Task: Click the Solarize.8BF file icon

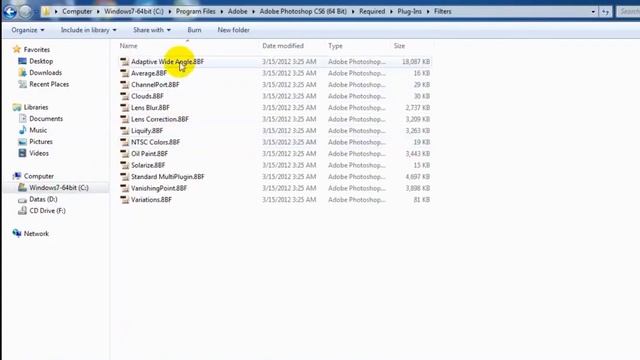Action: point(124,165)
